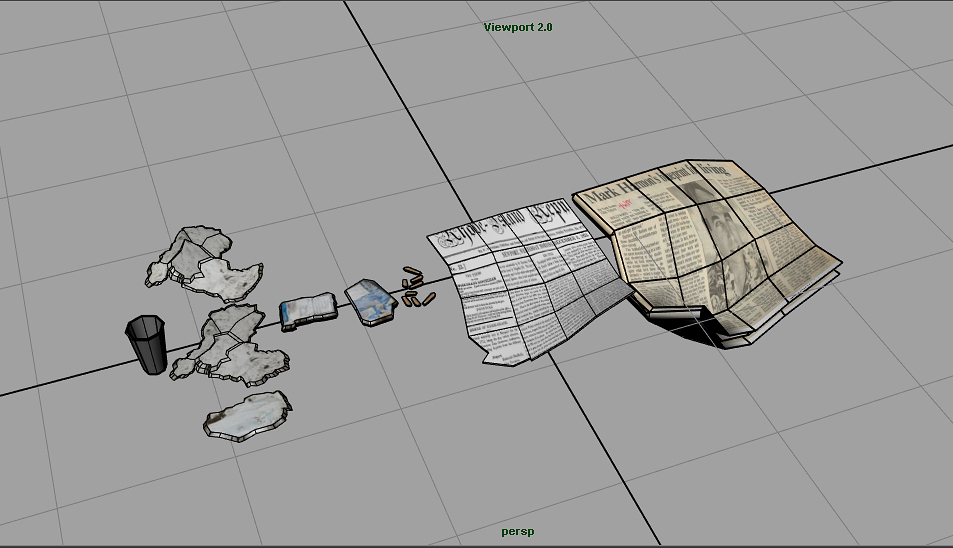Viewport: 953px width, 548px height.
Task: Select the dark trash can model
Action: (x=146, y=344)
